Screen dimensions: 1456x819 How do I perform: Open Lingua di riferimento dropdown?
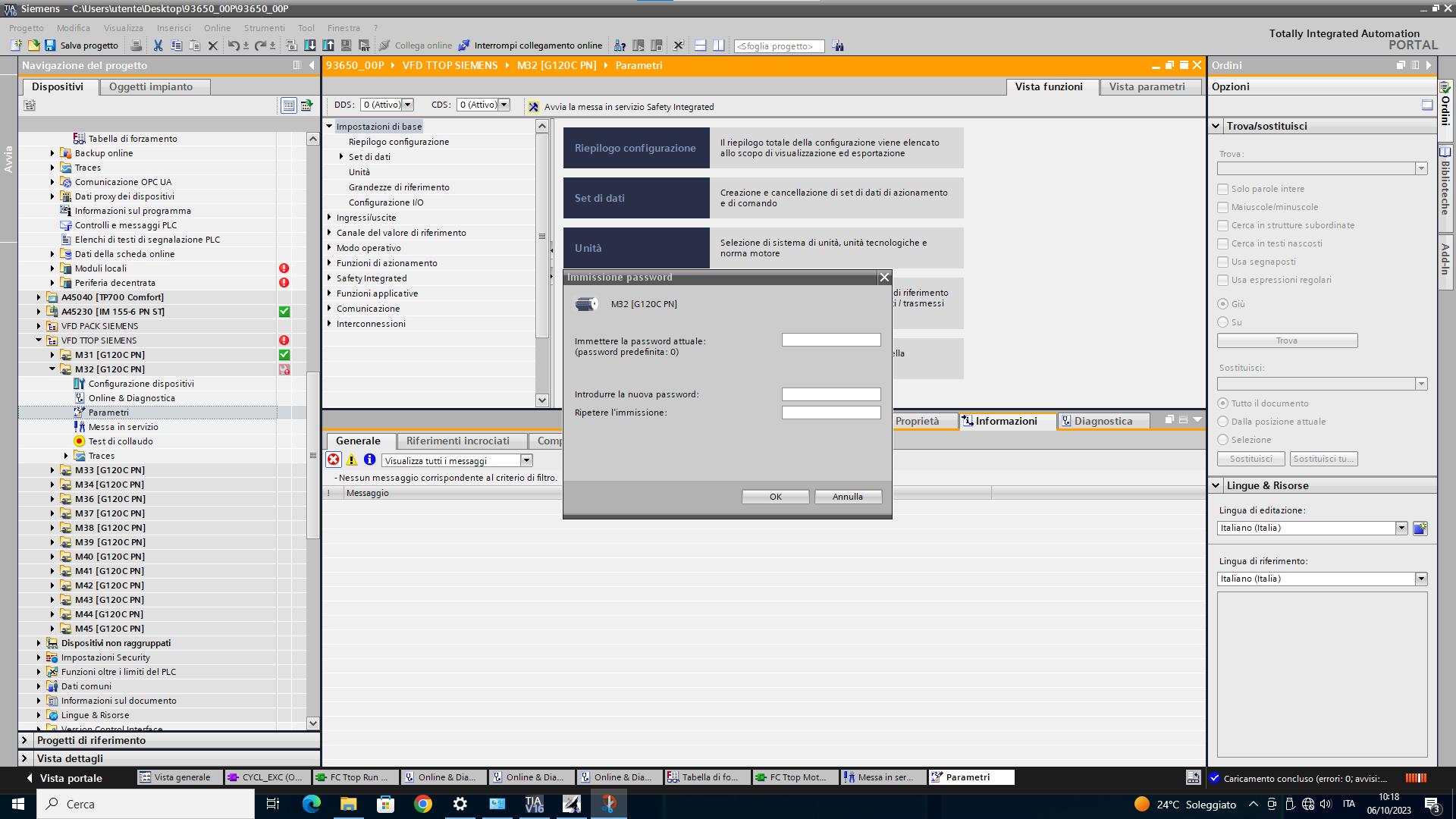pyautogui.click(x=1421, y=579)
